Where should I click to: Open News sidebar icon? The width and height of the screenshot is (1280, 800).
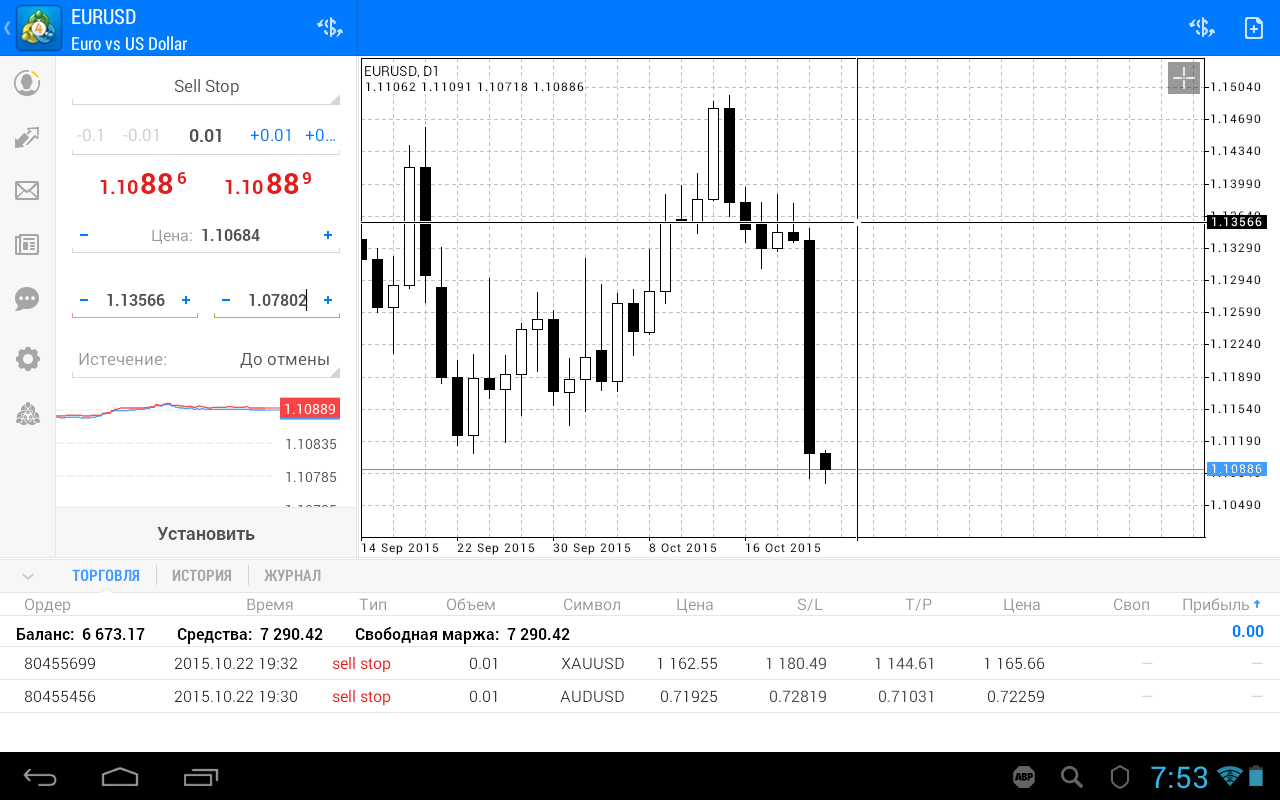pos(27,244)
